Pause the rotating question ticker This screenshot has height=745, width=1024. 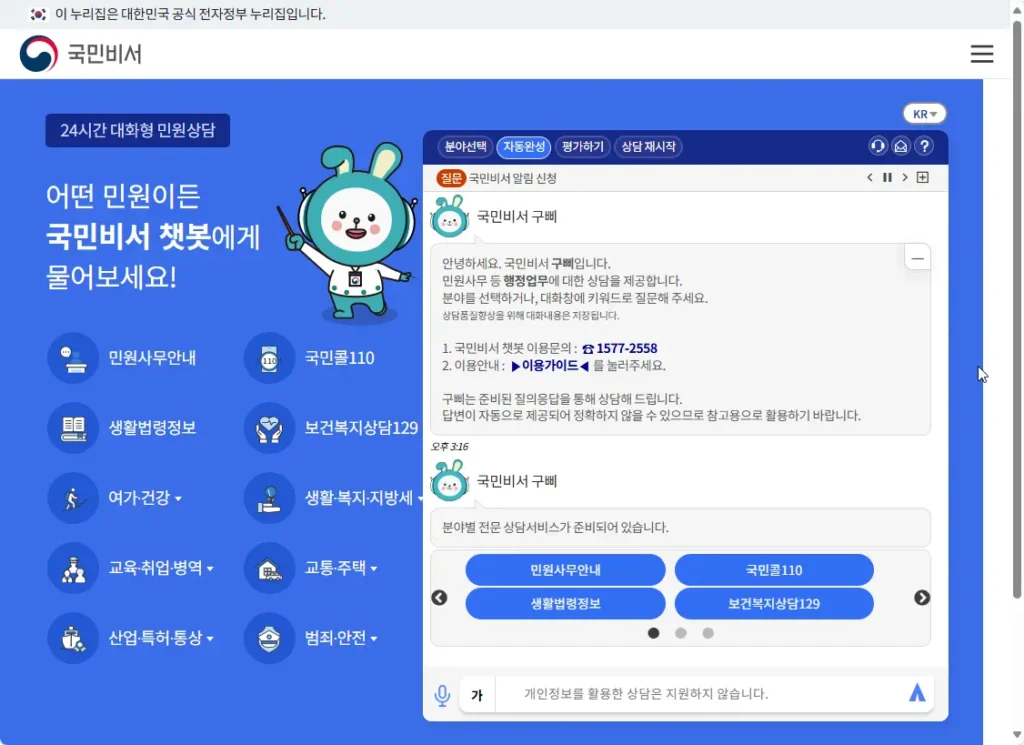pyautogui.click(x=886, y=178)
